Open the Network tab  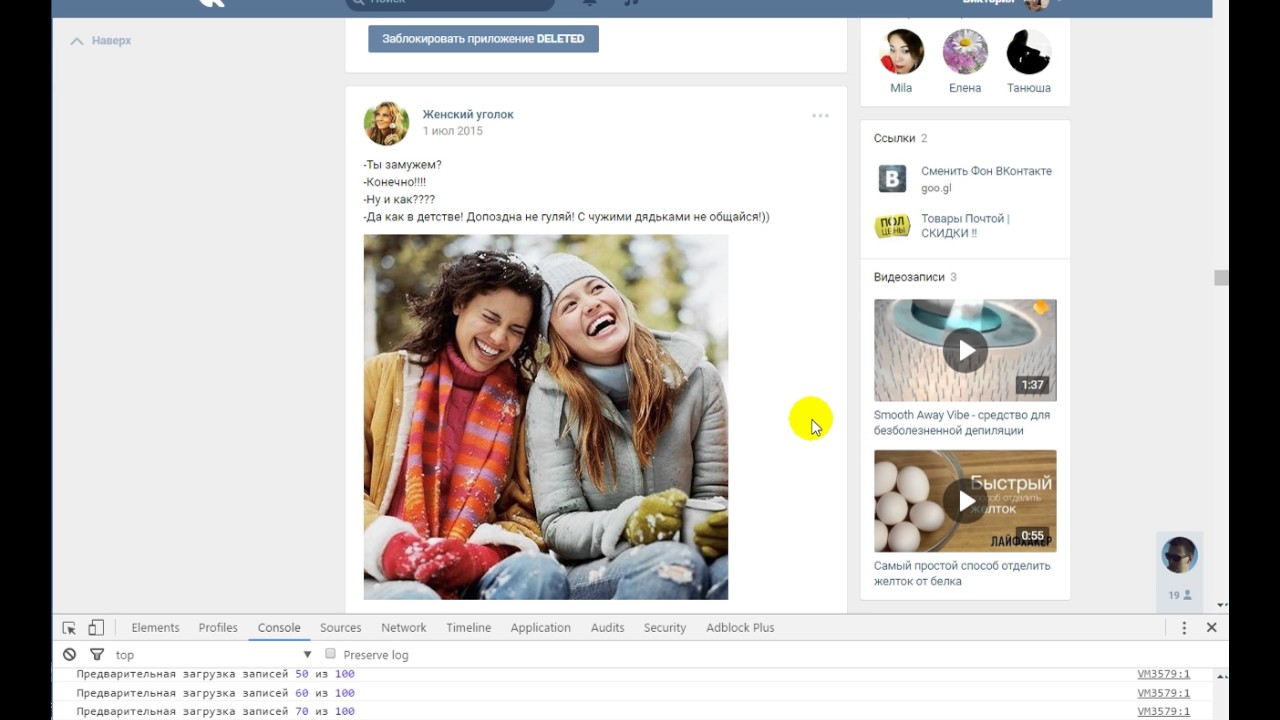(404, 628)
